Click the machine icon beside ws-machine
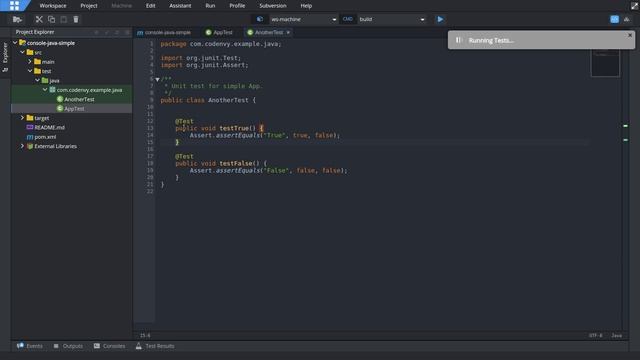Screen dimensions: 640x360 pos(260,19)
